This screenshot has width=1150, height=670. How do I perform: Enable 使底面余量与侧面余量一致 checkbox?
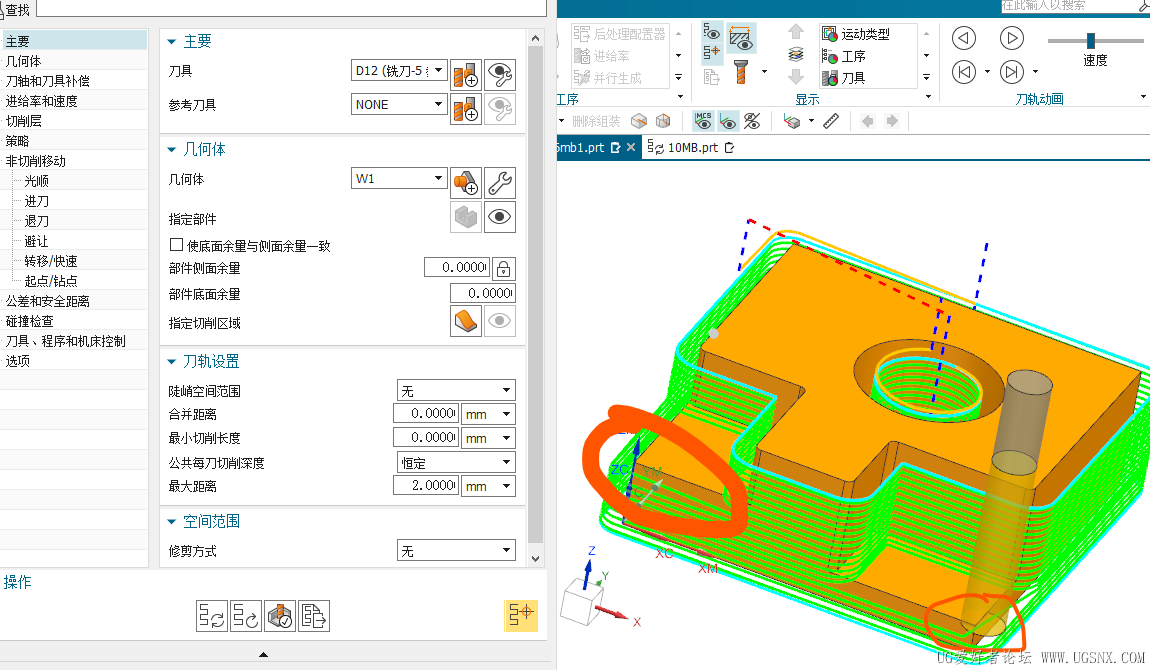177,245
